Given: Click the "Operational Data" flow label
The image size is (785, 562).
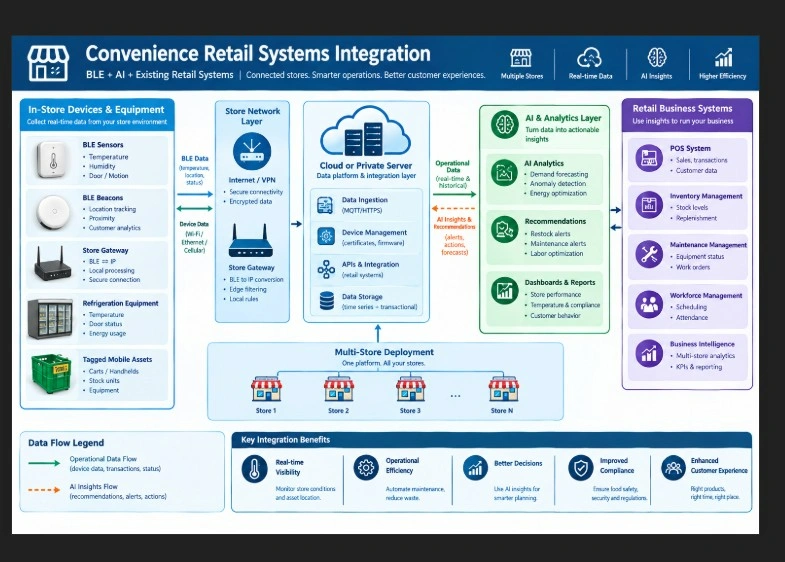Looking at the screenshot, I should [453, 167].
